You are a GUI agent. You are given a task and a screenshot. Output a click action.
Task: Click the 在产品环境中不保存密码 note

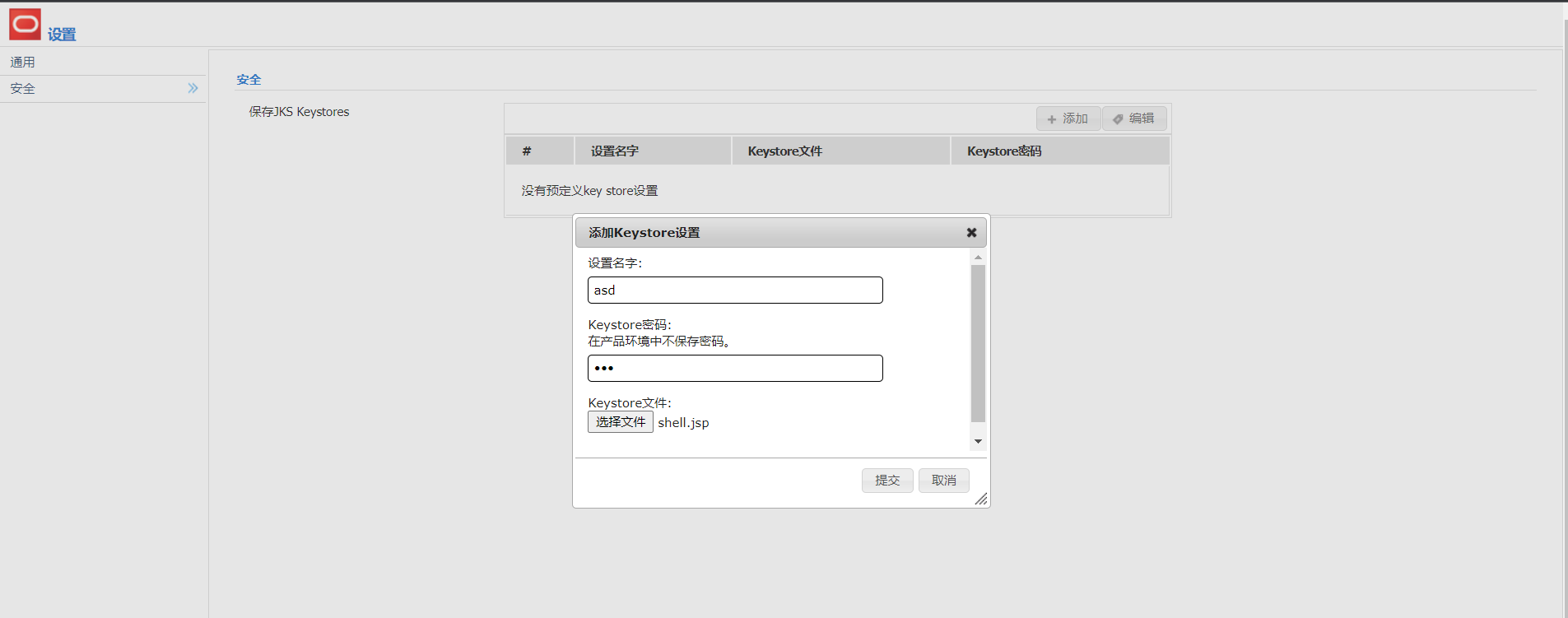tap(658, 341)
